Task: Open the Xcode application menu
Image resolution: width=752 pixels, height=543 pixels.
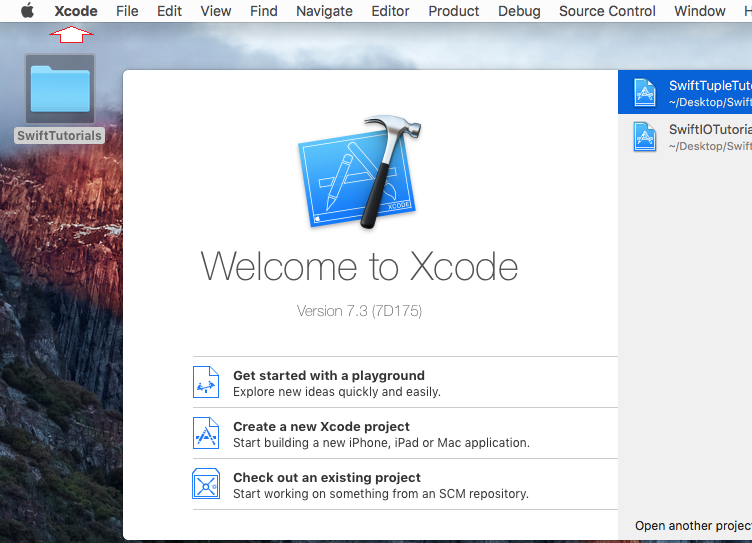Action: click(76, 11)
